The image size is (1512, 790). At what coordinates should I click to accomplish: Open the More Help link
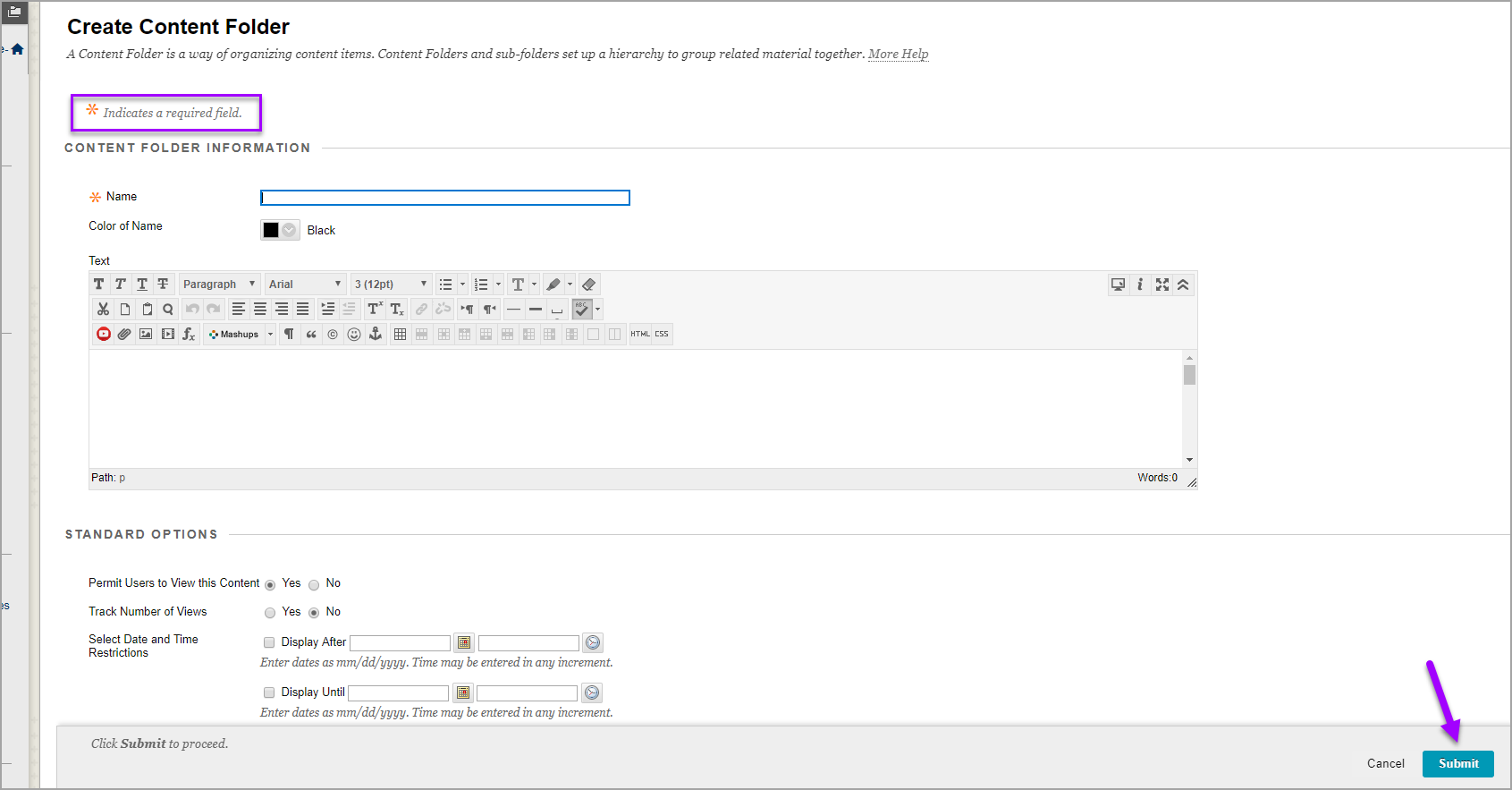point(898,54)
